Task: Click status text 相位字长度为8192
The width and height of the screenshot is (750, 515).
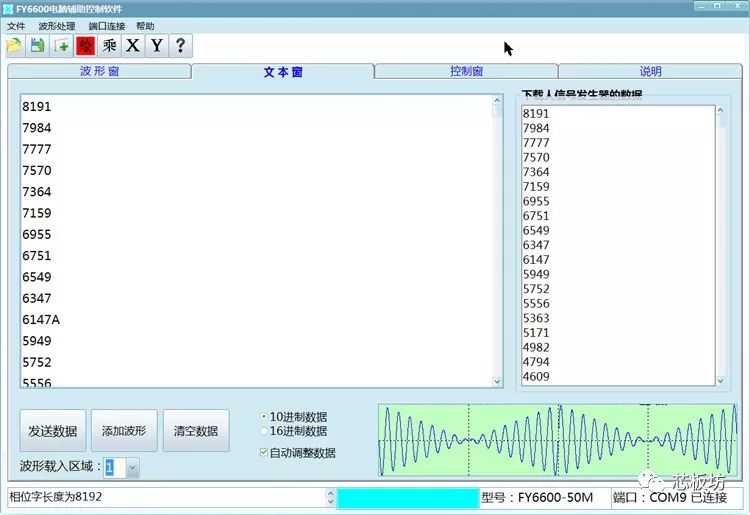Action: [55, 497]
